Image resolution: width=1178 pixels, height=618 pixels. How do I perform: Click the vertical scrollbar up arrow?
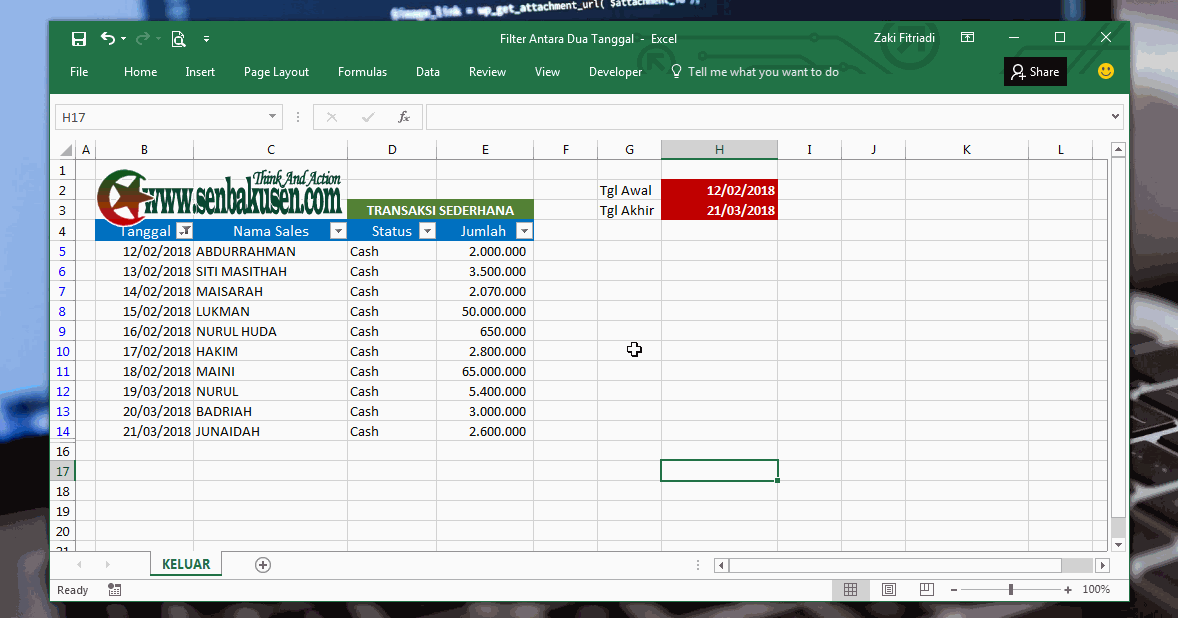pos(1119,150)
